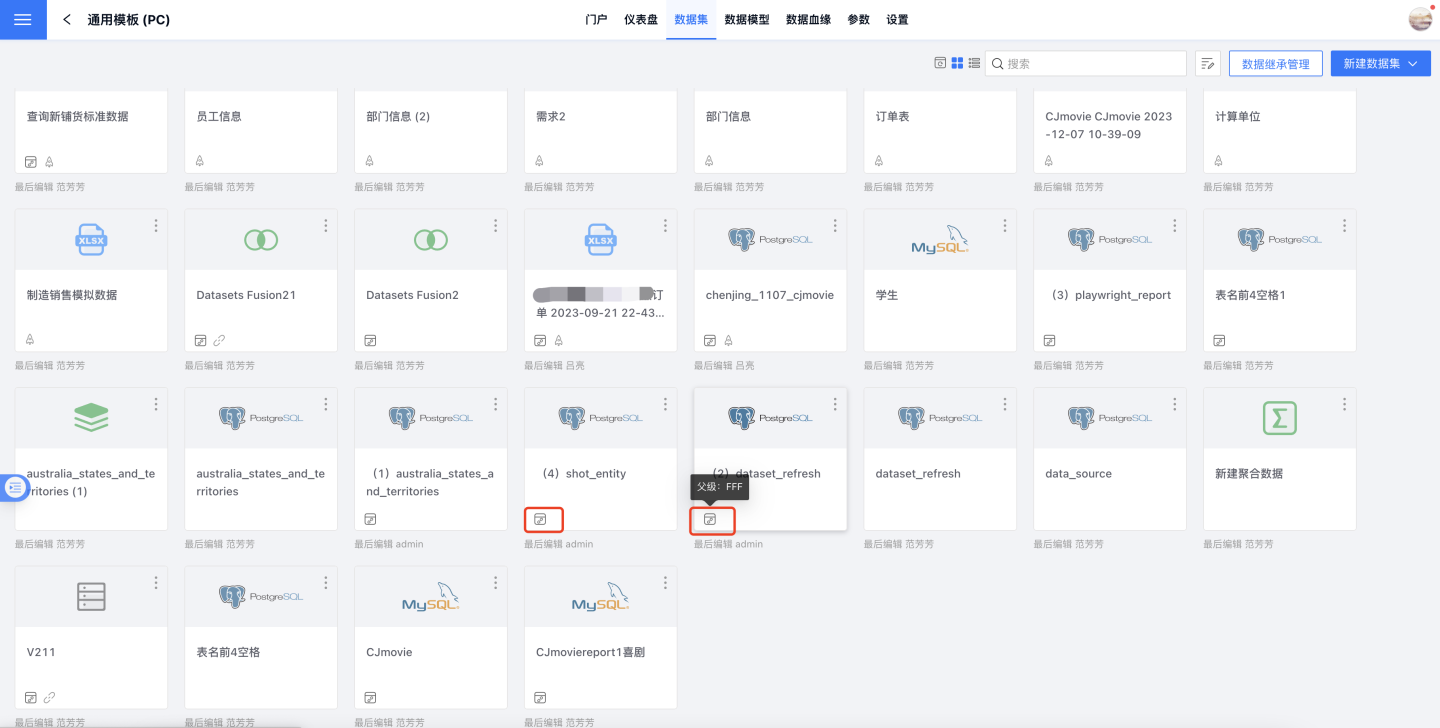Viewport: 1440px width, 728px height.
Task: Click the back arrow beside 通用模板 (PC)
Action: pyautogui.click(x=67, y=20)
